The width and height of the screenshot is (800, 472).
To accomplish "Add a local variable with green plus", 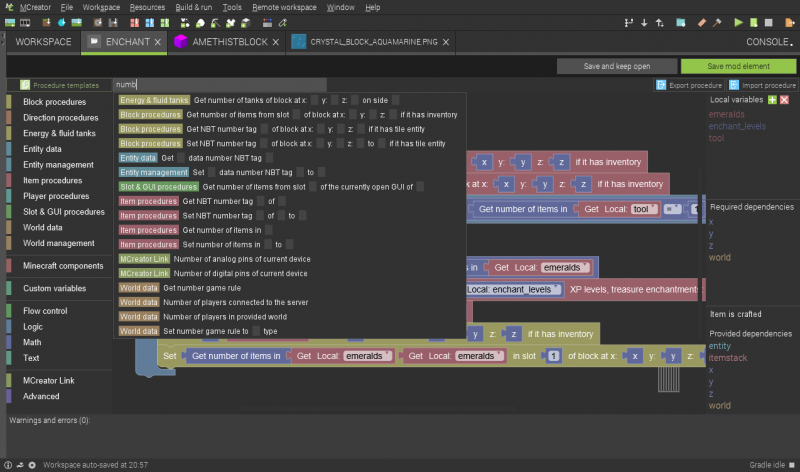I will coord(772,100).
